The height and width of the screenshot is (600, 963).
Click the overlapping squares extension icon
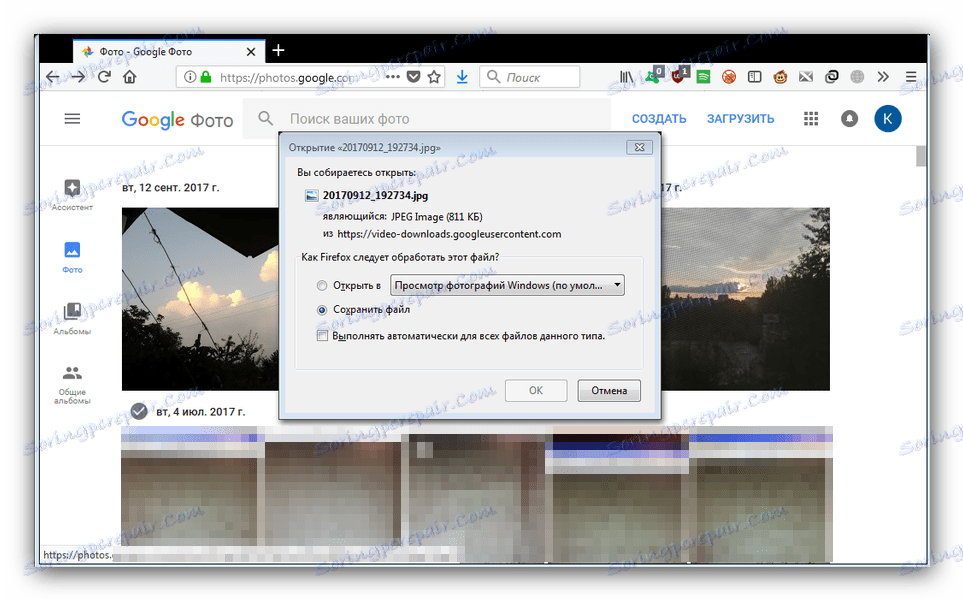tap(832, 77)
